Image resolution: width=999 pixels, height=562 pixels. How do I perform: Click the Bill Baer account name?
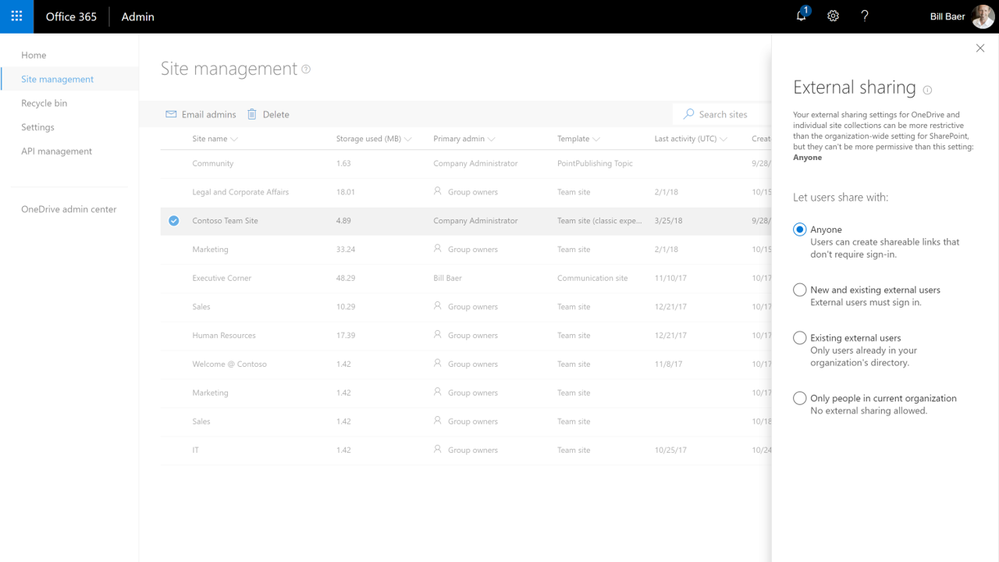[947, 17]
